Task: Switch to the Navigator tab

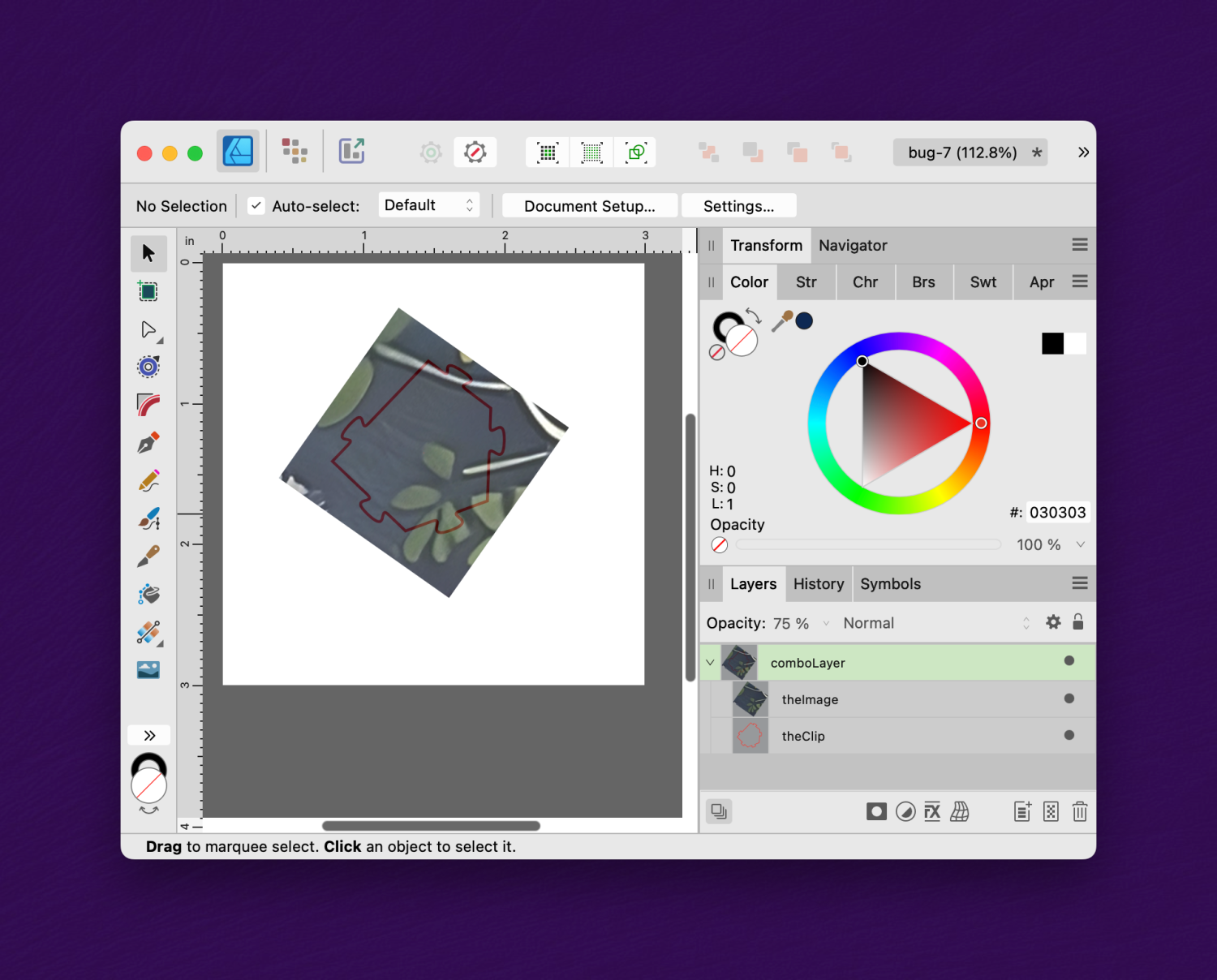Action: [x=853, y=245]
